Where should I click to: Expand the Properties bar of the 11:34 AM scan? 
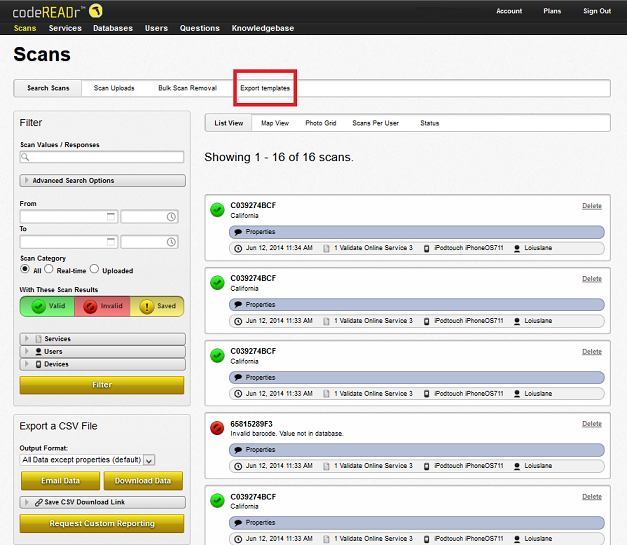[x=417, y=232]
